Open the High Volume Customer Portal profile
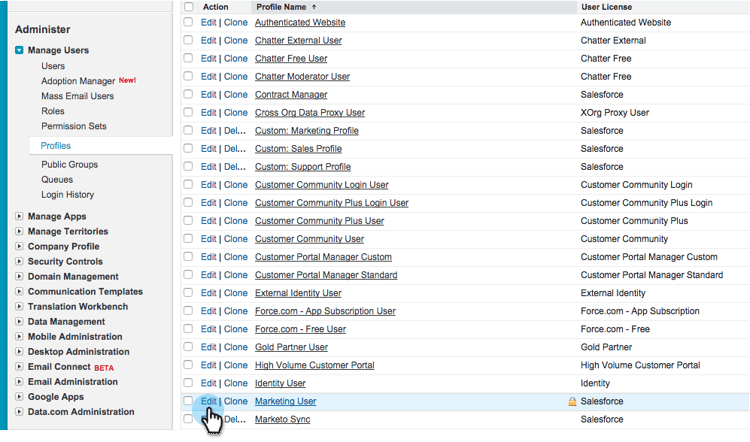750x442 pixels. [314, 365]
